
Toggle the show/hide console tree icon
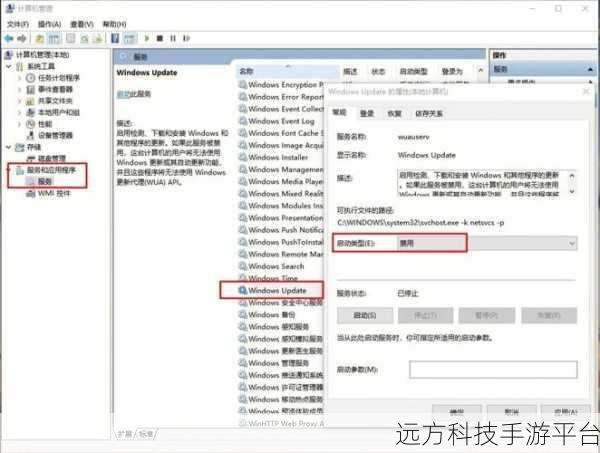[54, 38]
